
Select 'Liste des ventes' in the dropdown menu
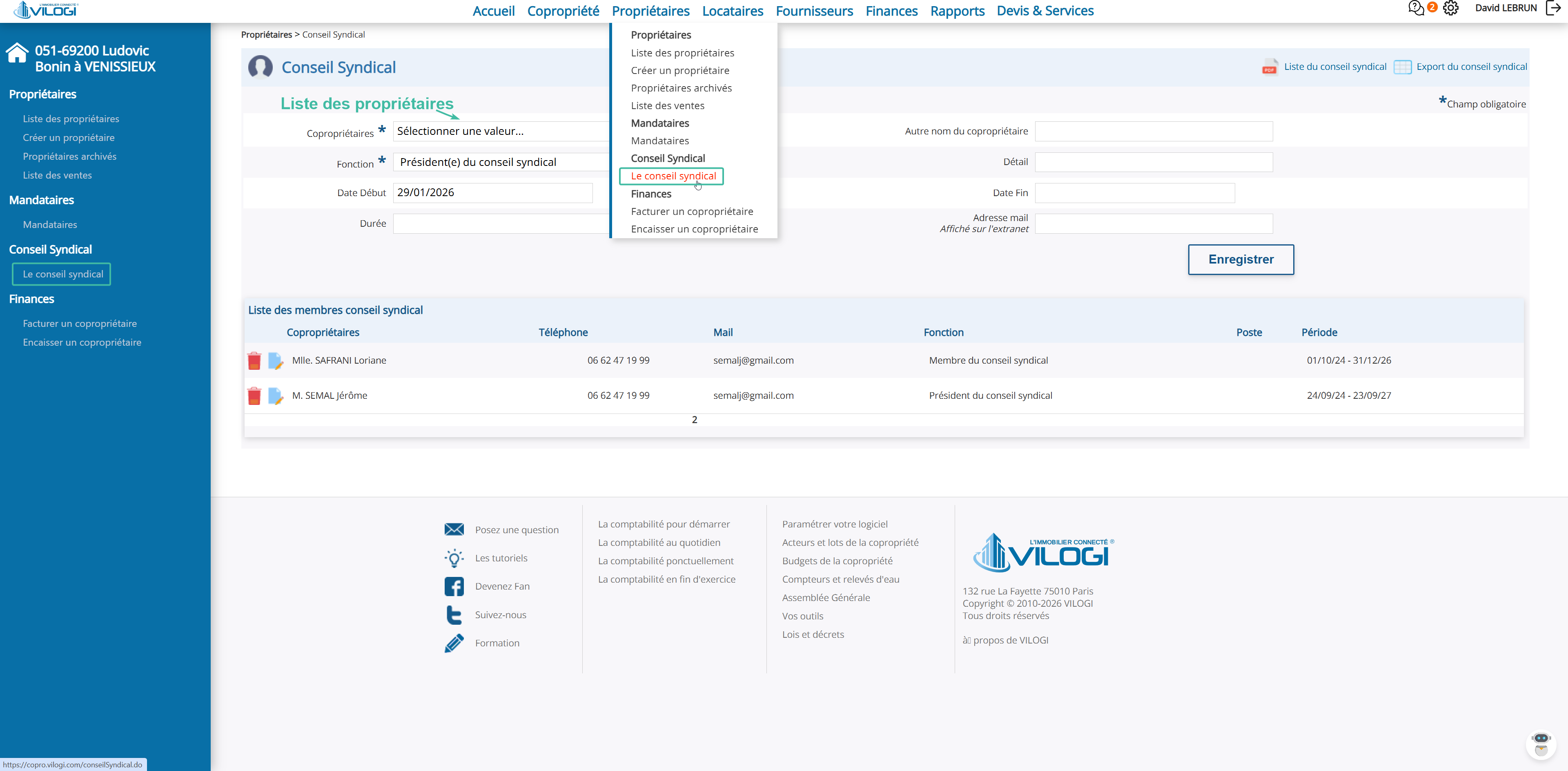coord(668,106)
